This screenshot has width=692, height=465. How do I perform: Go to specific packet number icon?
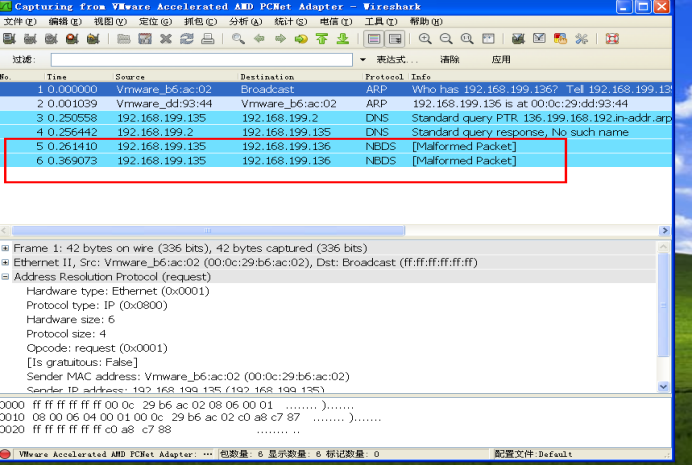point(301,39)
